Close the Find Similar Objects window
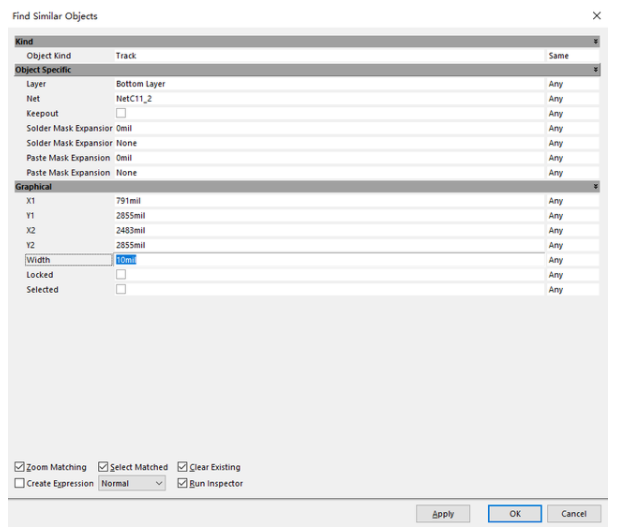Screen dimensions: 618x530 coord(597,16)
